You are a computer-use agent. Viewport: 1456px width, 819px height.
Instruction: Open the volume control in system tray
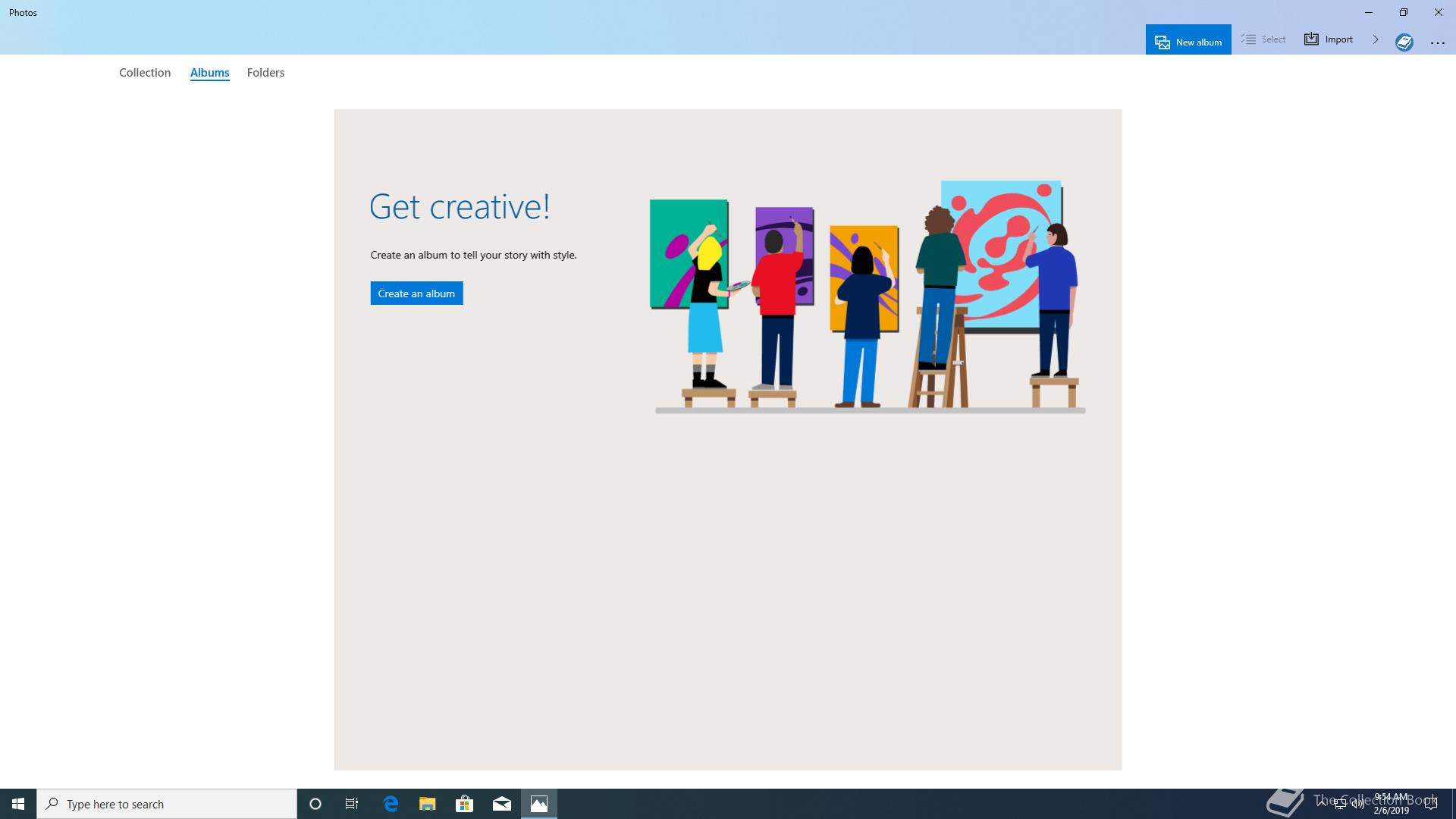coord(1357,804)
